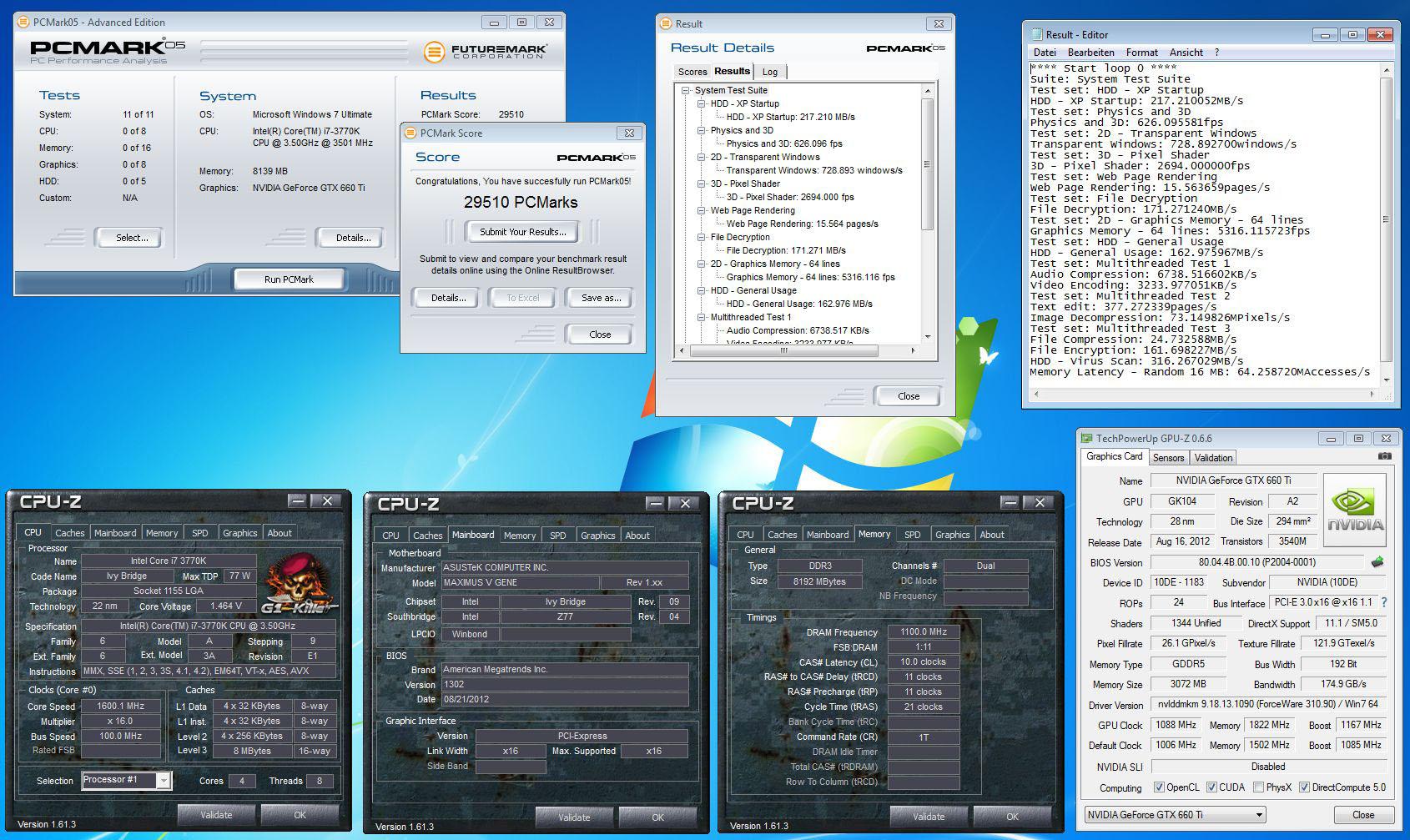Click the DRAM Frequency 1100.0 MHz field
Screen dimensions: 1410x840
point(924,632)
